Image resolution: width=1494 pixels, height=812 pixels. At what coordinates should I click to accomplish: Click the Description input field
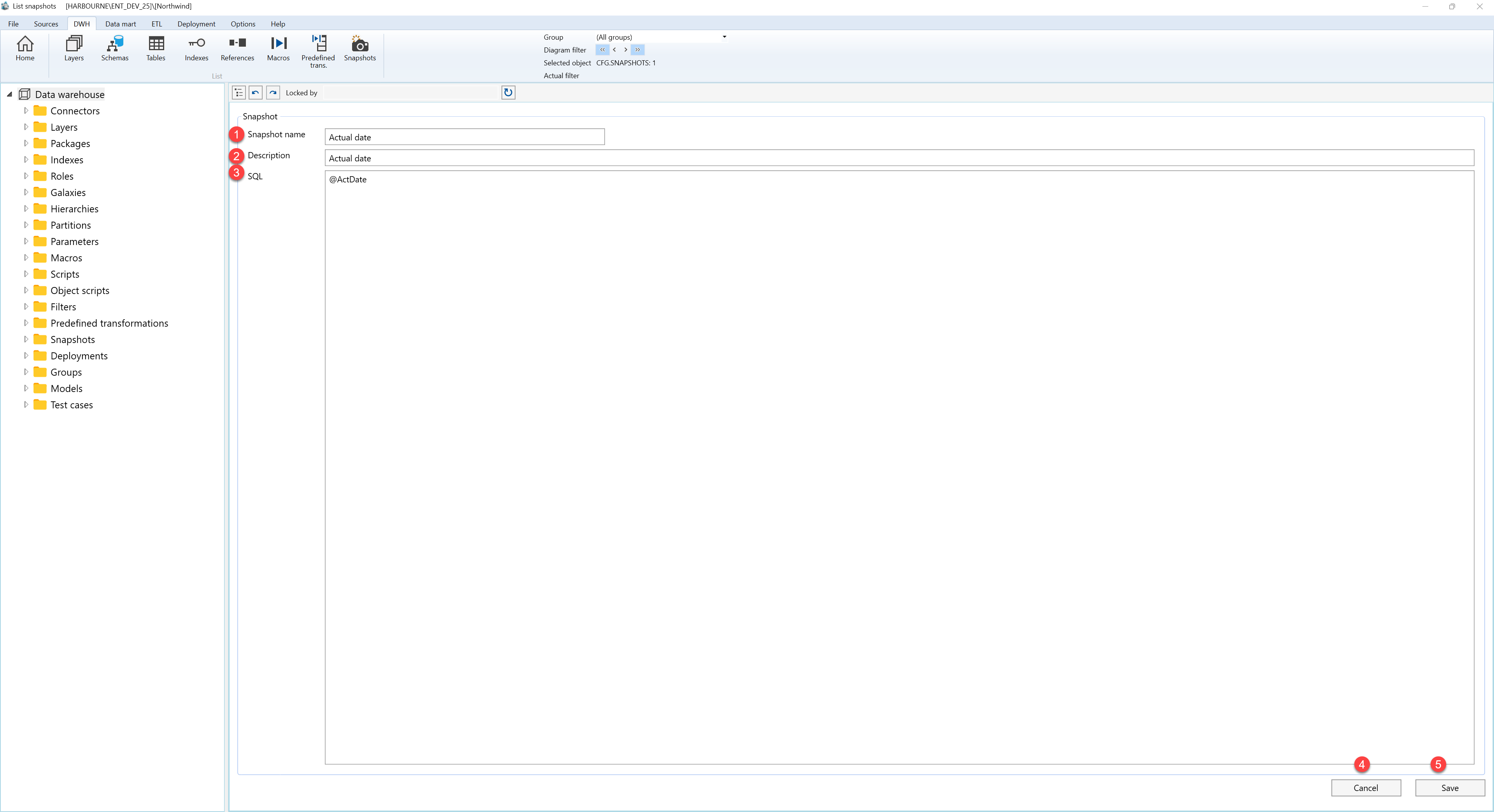click(x=900, y=157)
